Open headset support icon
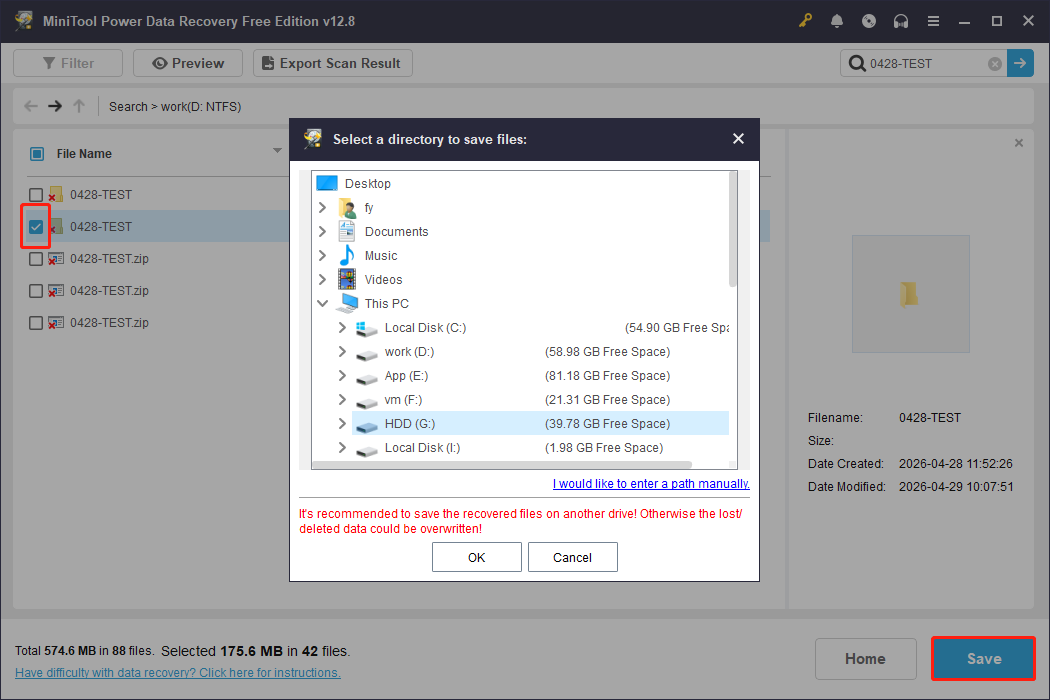The width and height of the screenshot is (1050, 700). 901,21
